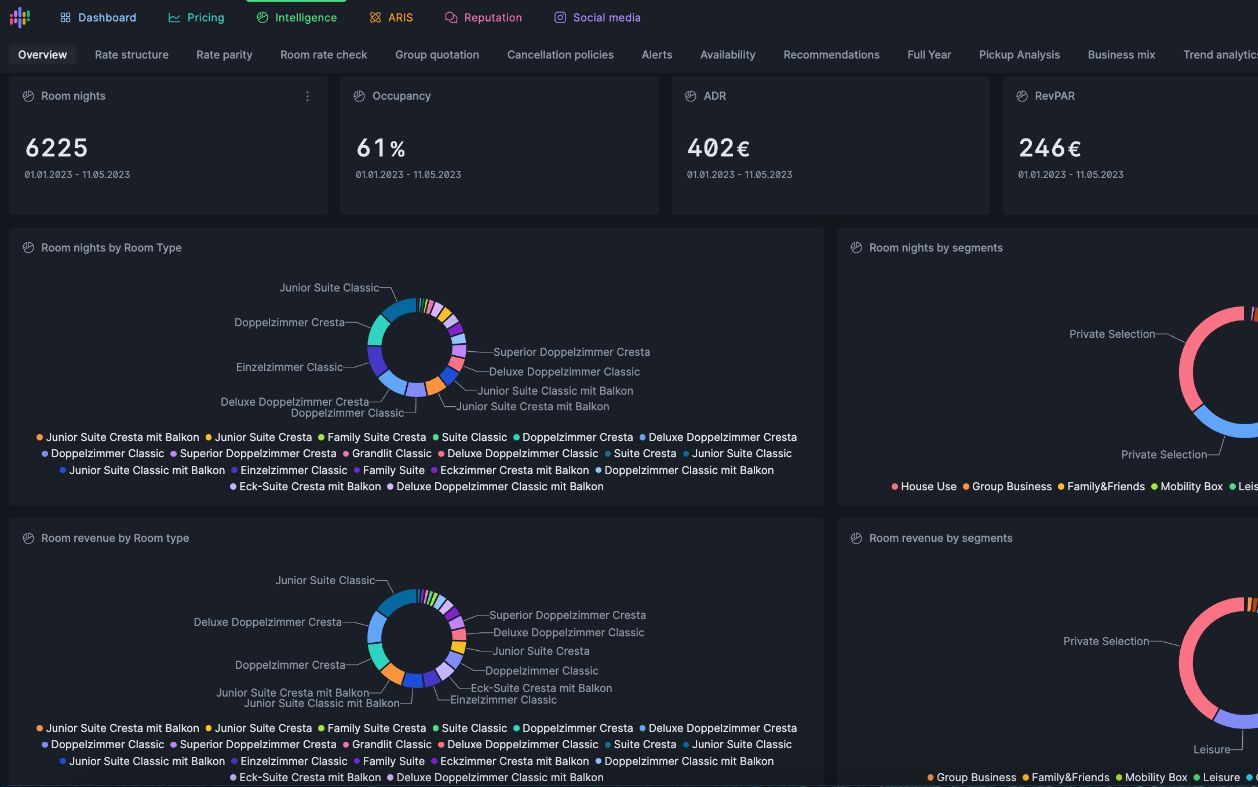Click the Room nights value 6225
Viewport: 1258px width, 787px height.
(x=56, y=148)
